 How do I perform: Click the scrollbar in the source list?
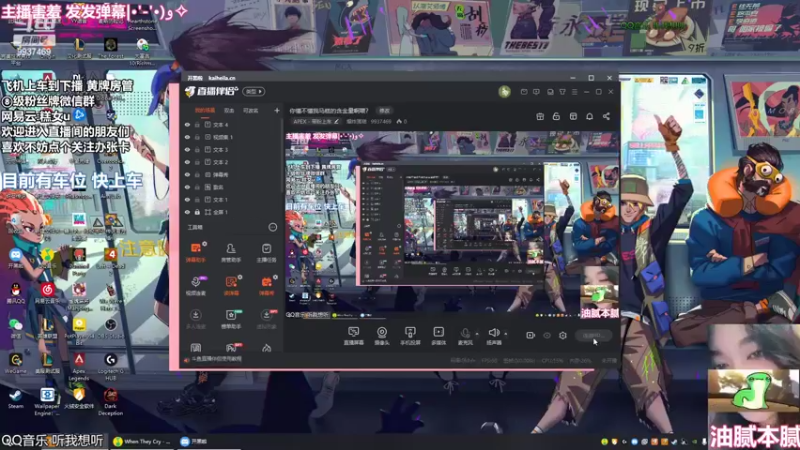(282, 158)
